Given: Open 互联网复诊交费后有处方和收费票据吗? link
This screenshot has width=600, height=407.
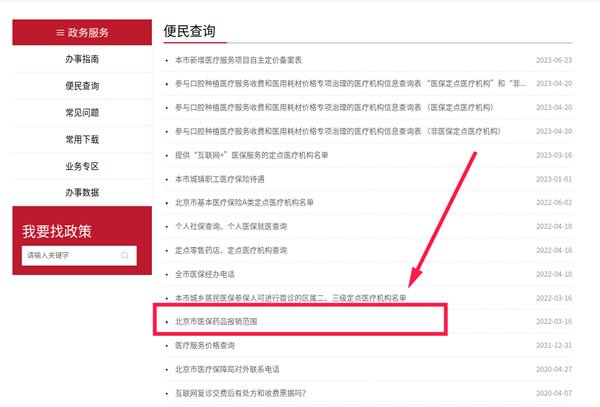Looking at the screenshot, I should 240,393.
